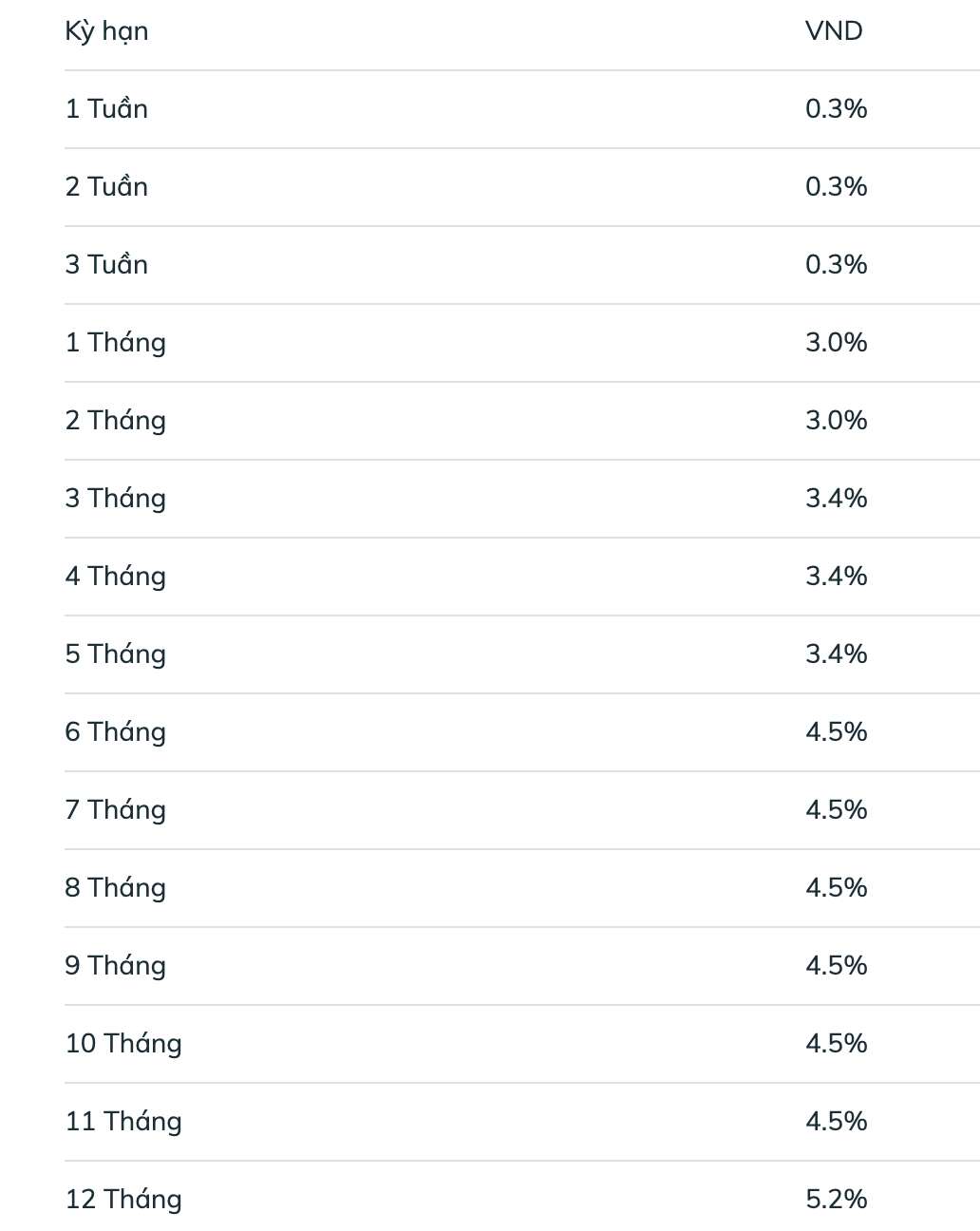The height and width of the screenshot is (1231, 980).
Task: Click the '2 Tháng' term label
Action: point(115,421)
